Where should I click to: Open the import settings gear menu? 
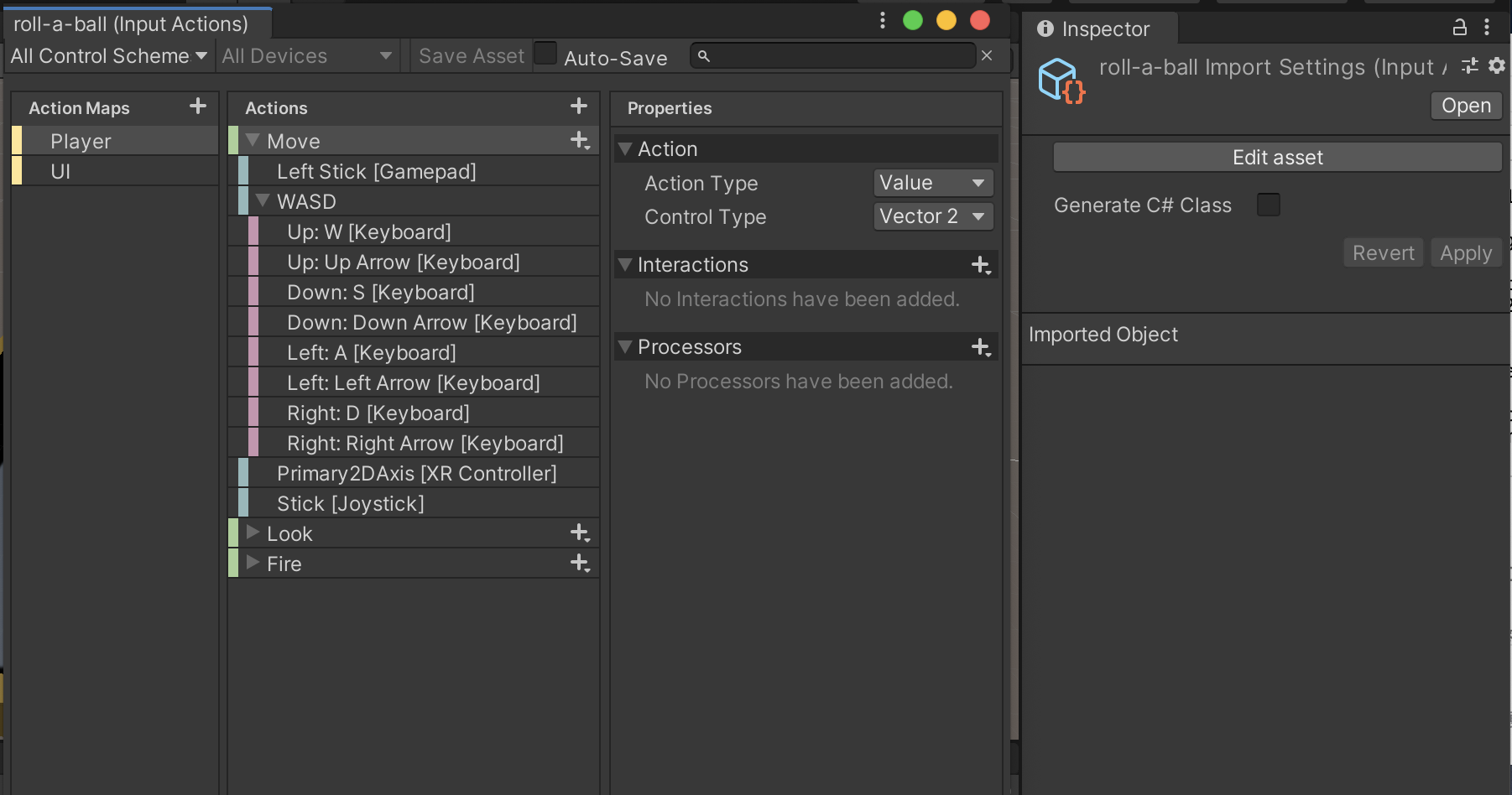[1497, 65]
